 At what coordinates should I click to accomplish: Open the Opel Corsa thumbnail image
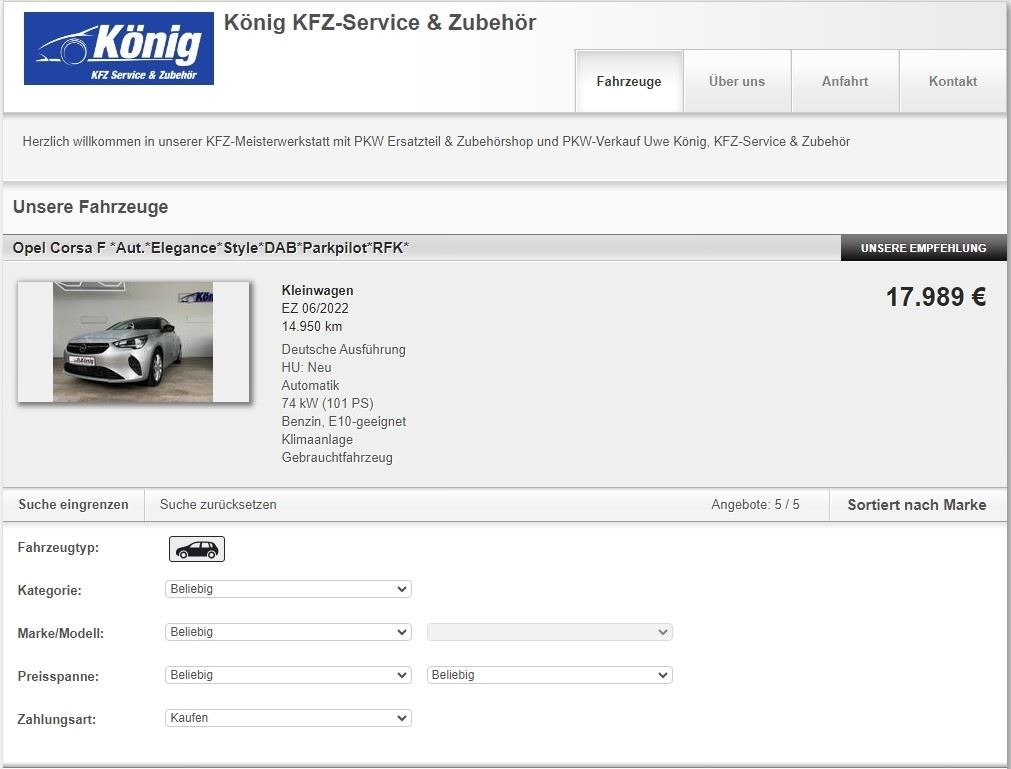(133, 342)
